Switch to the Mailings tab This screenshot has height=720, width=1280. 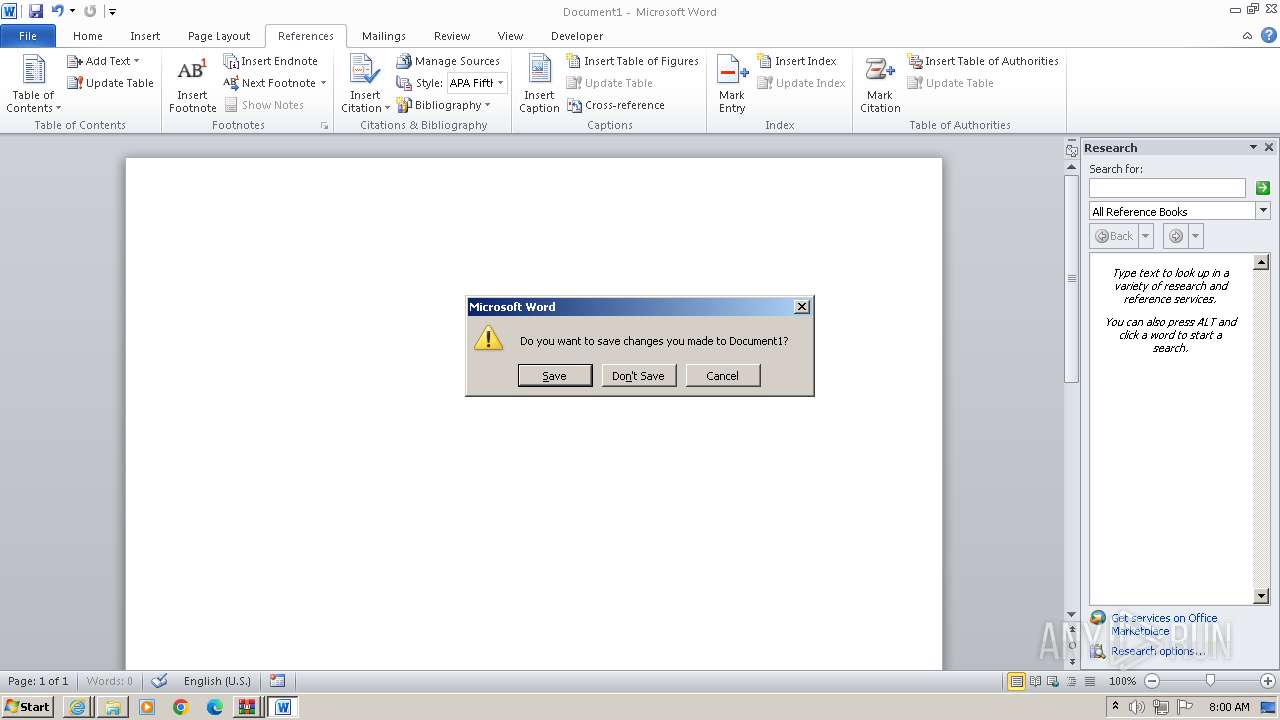tap(384, 36)
